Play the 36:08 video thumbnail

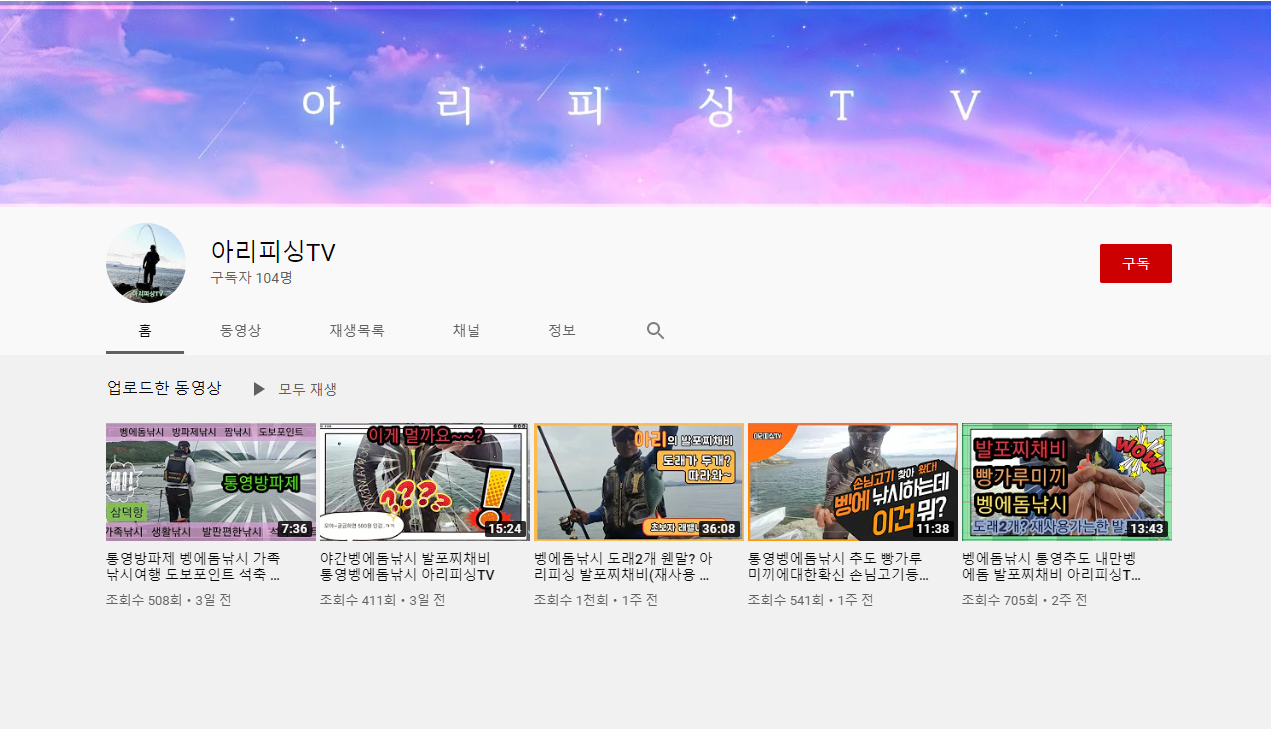tap(638, 482)
